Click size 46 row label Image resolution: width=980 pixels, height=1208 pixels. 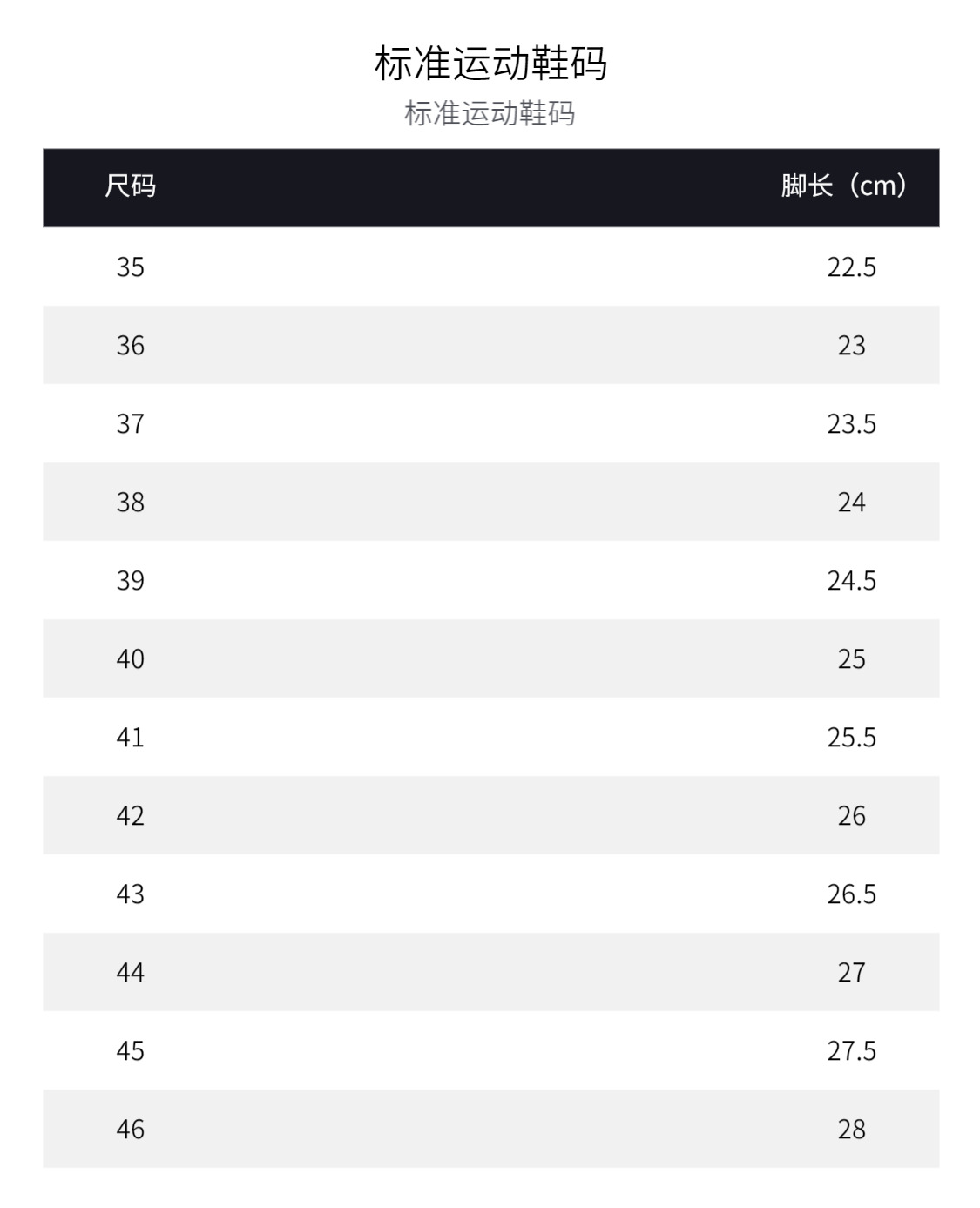pos(131,1129)
